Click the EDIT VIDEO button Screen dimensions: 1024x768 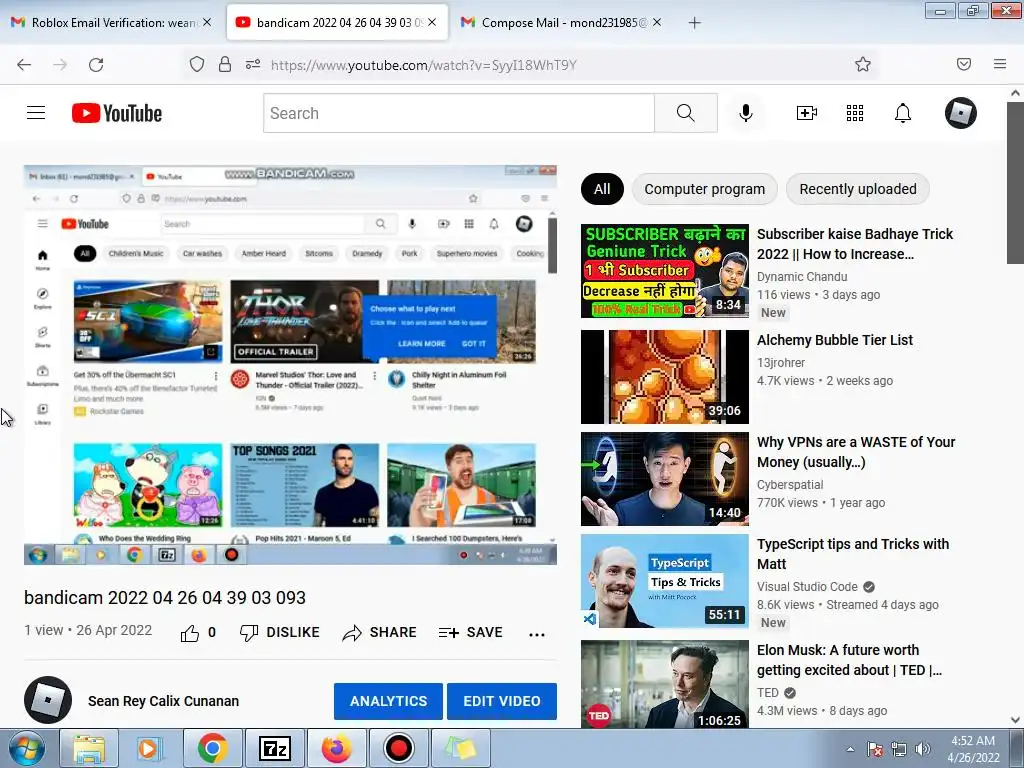click(x=502, y=701)
